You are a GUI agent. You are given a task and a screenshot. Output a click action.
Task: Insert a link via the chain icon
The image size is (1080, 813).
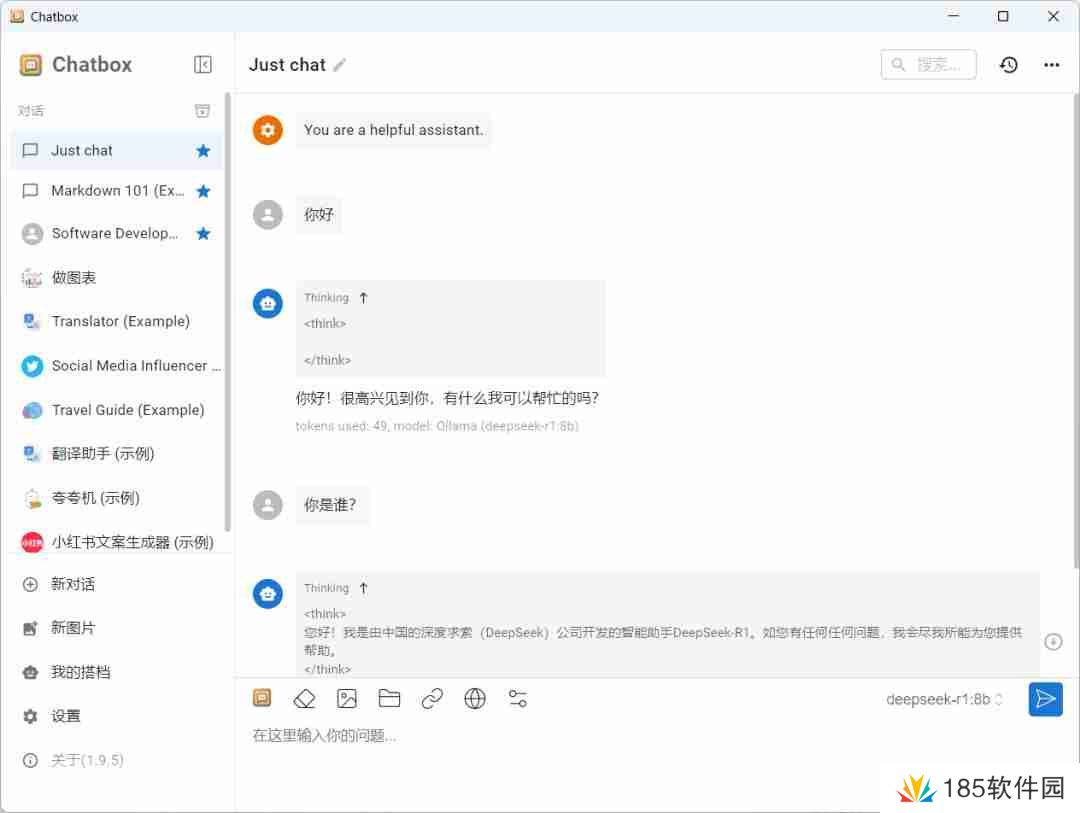pyautogui.click(x=432, y=698)
